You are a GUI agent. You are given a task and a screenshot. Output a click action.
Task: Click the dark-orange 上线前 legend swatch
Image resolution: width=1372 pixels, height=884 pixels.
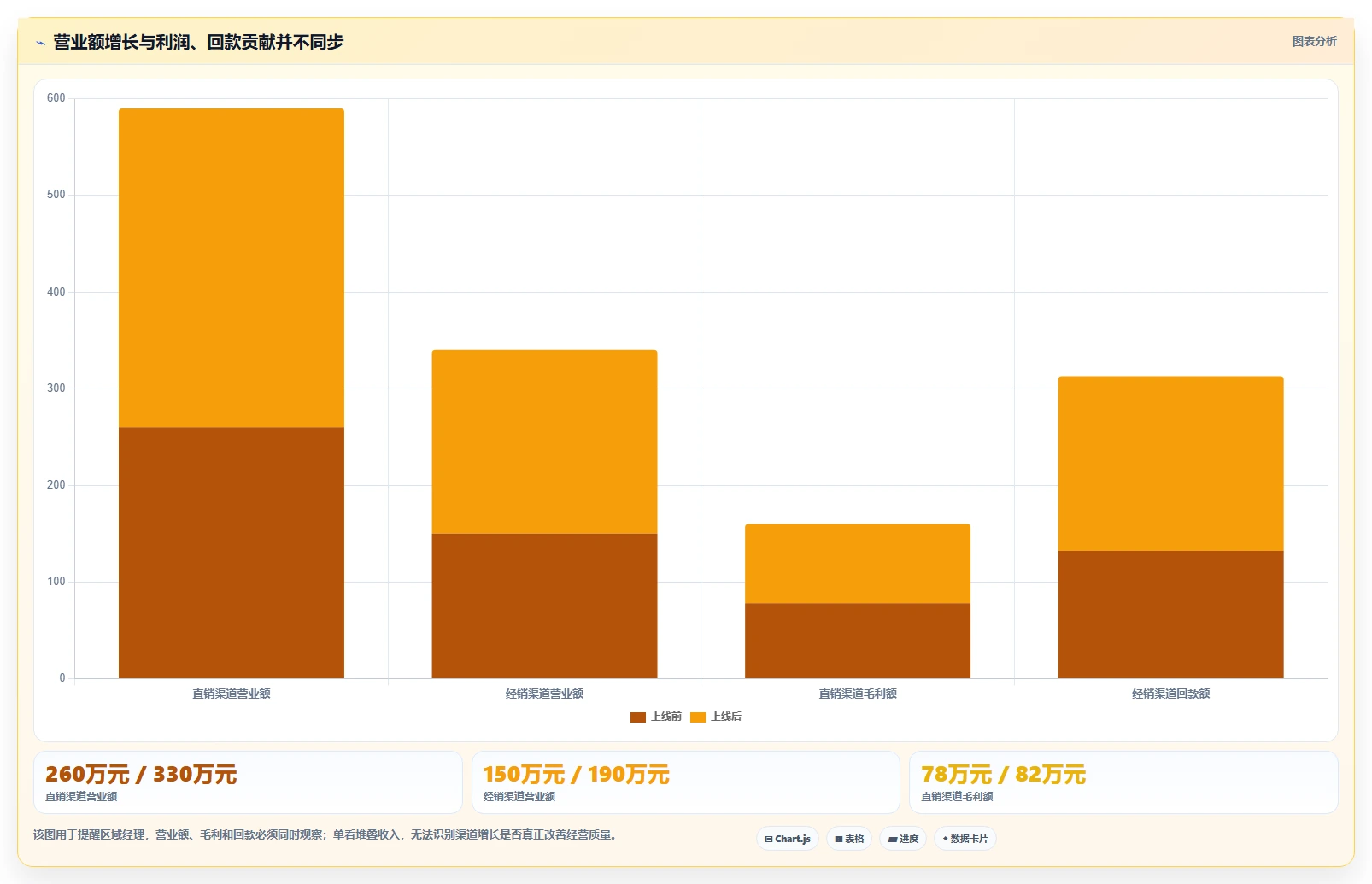pyautogui.click(x=638, y=717)
